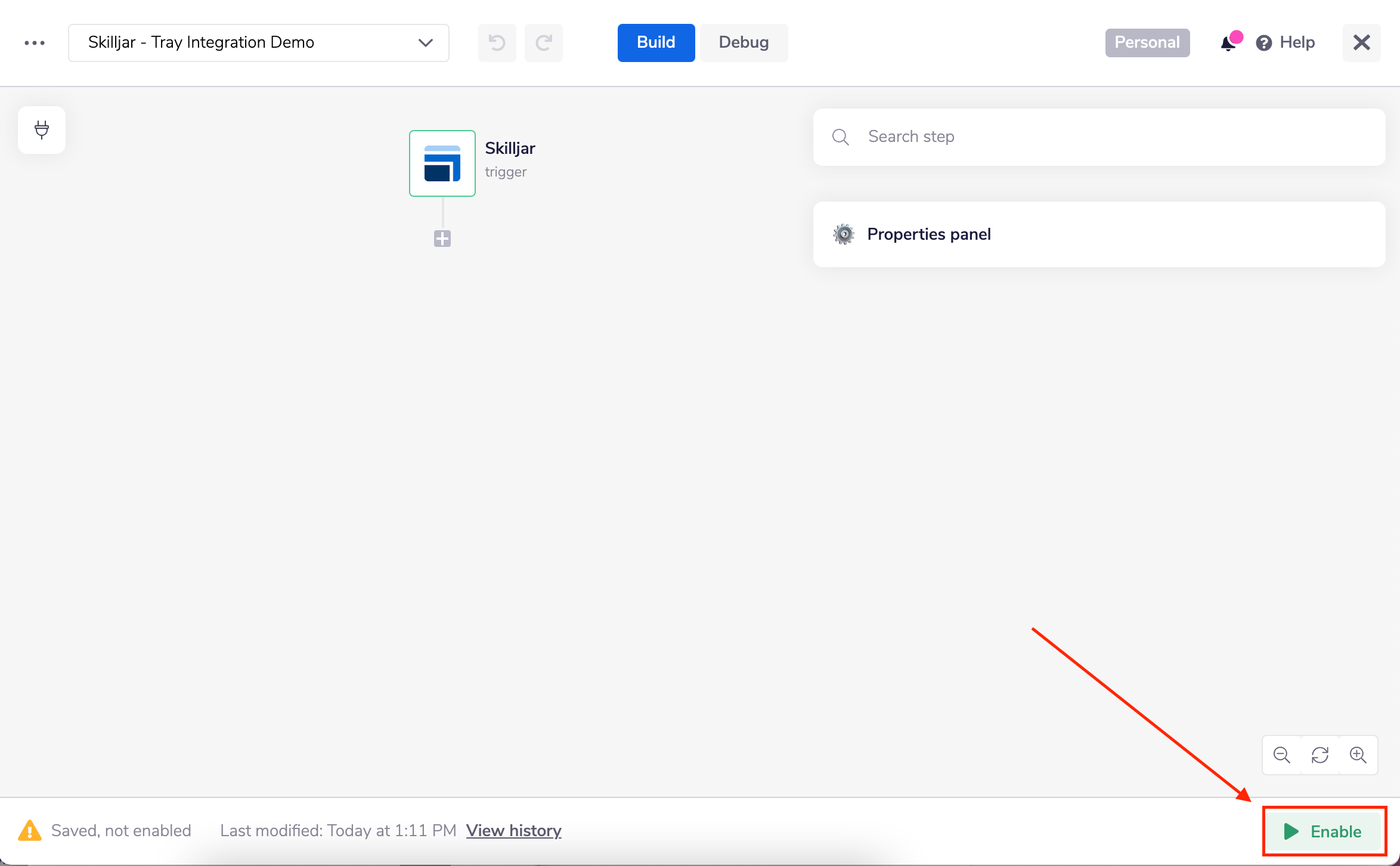Click the connector plug icon
Image resolution: width=1400 pixels, height=866 pixels.
point(42,129)
